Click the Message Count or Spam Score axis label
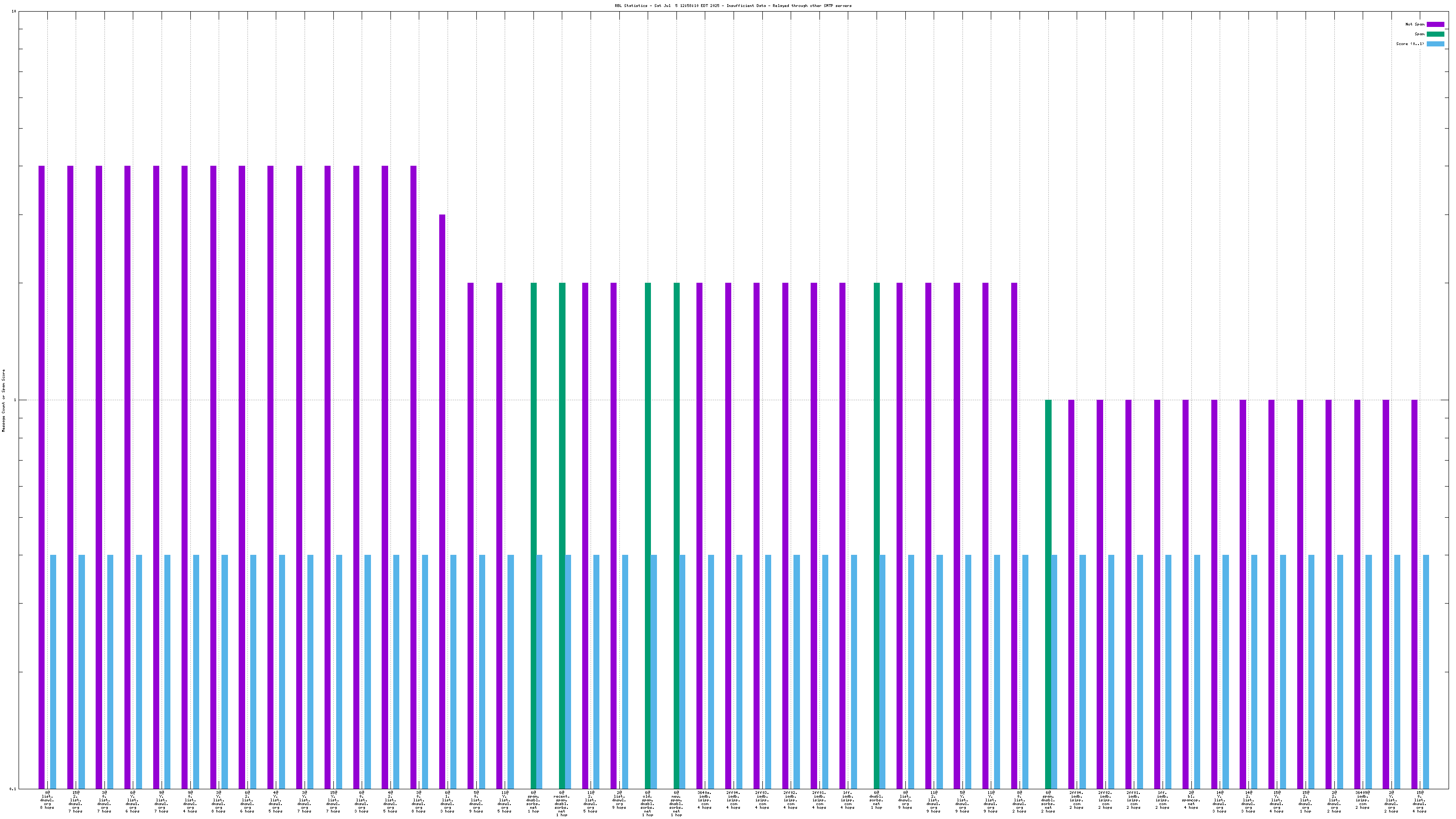1456x819 pixels. pos(3,400)
